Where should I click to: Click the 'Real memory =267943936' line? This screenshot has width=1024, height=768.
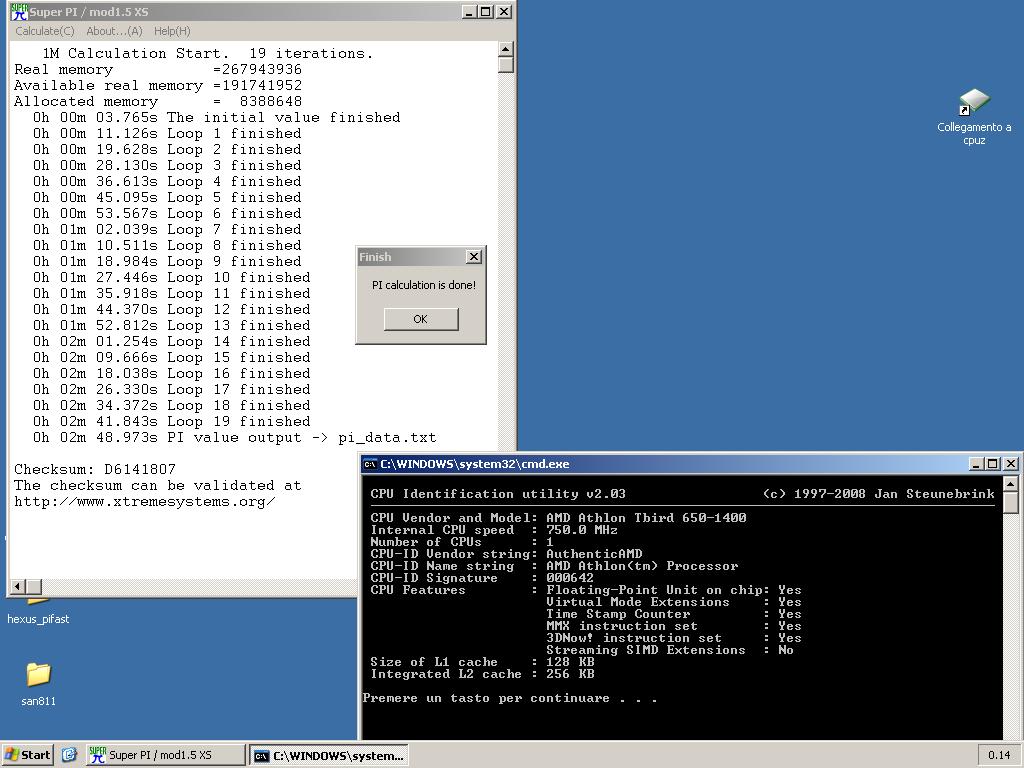click(158, 69)
